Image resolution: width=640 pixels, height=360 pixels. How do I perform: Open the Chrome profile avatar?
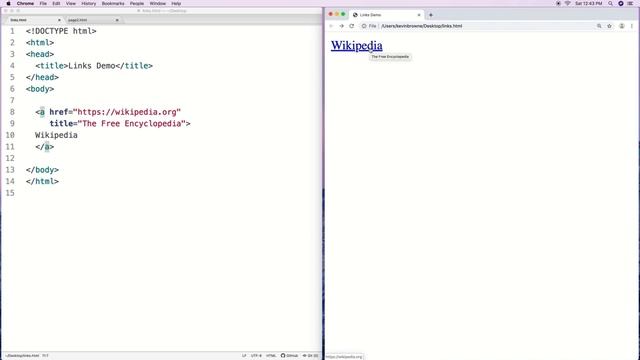[622, 26]
